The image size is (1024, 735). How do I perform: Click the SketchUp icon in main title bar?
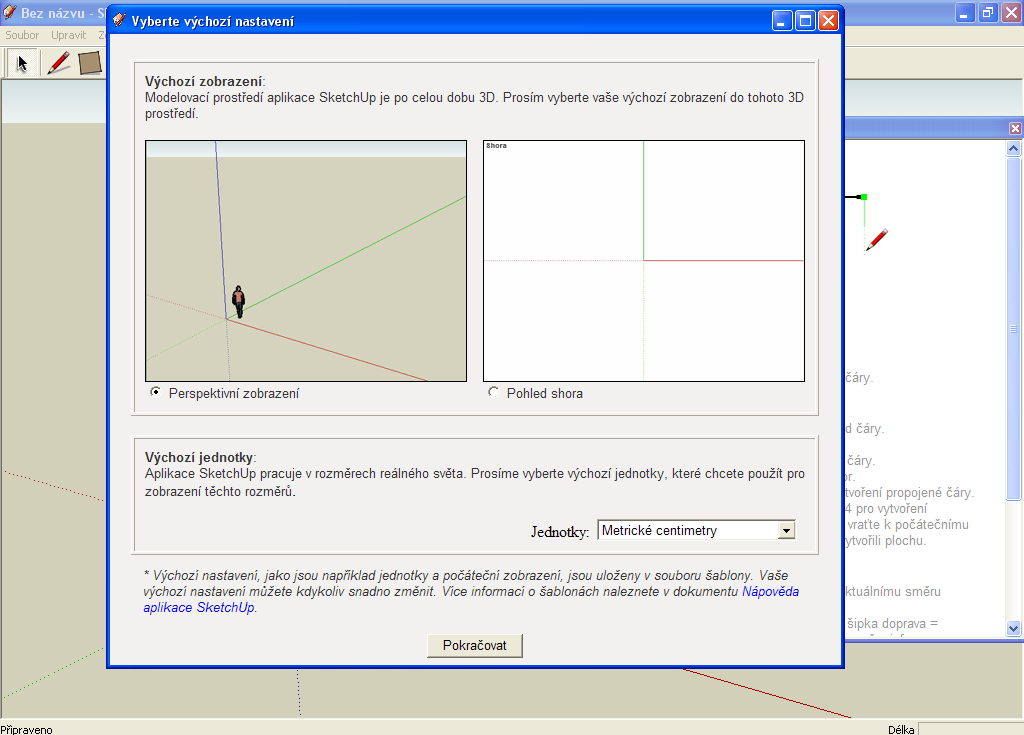click(9, 12)
